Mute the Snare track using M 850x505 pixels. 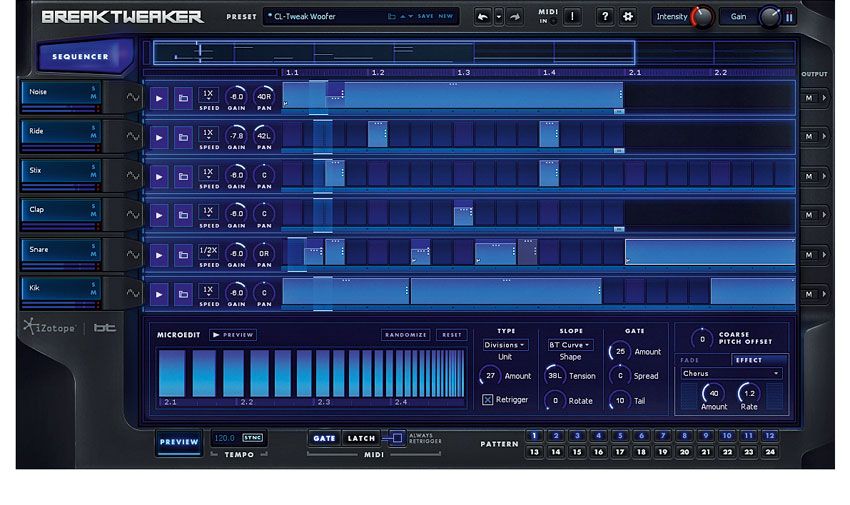coord(93,254)
